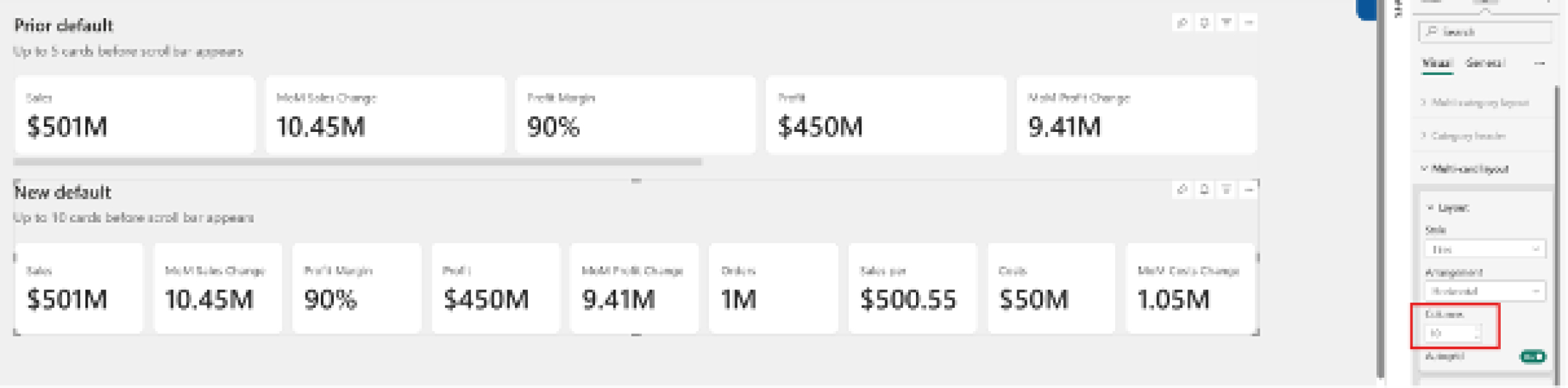This screenshot has height=388, width=1568.
Task: Select the 90% Profit Margin card in Prior default
Action: pos(636,115)
